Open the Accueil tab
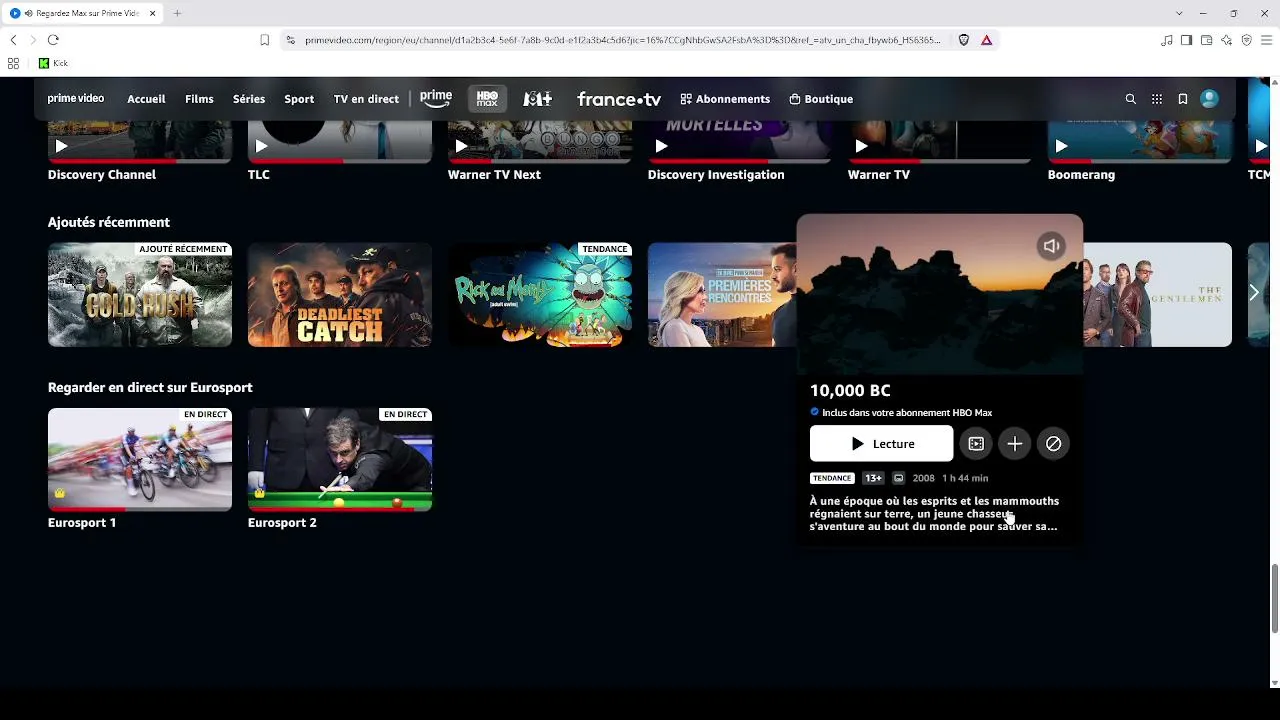Screen dimensions: 1280x720 coord(146,99)
